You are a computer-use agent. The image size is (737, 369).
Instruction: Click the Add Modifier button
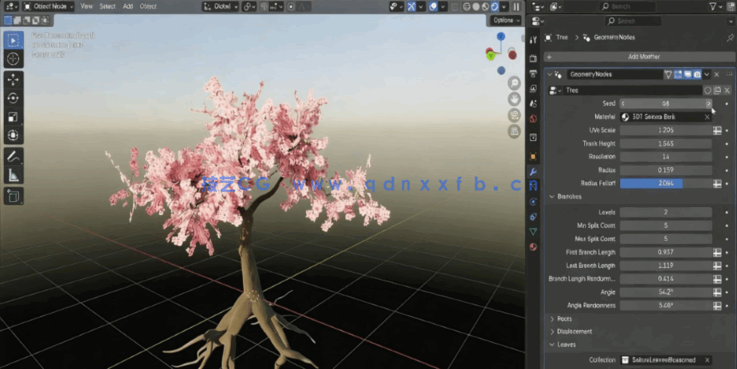[x=639, y=57]
